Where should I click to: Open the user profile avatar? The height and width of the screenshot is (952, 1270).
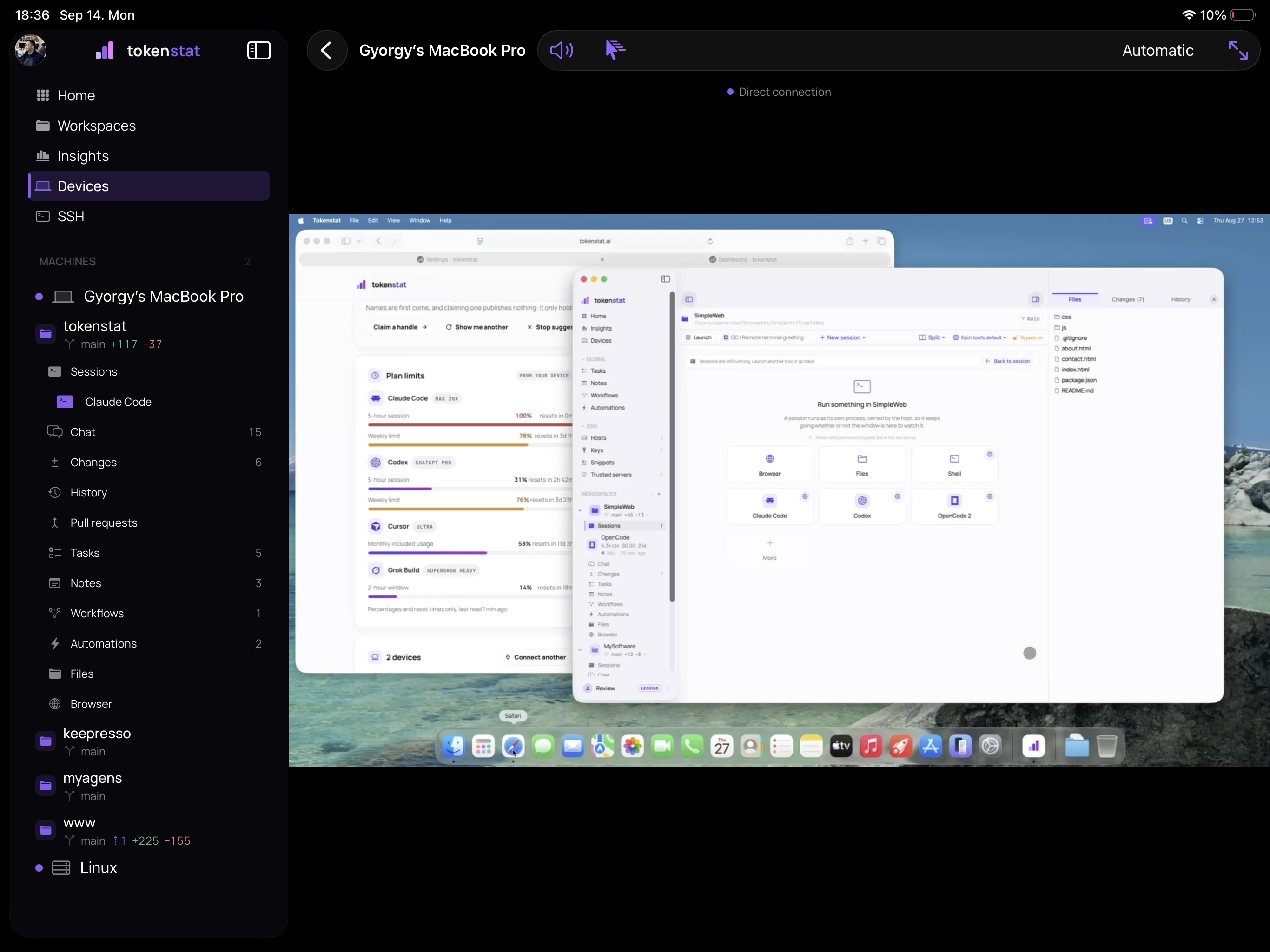coord(30,51)
